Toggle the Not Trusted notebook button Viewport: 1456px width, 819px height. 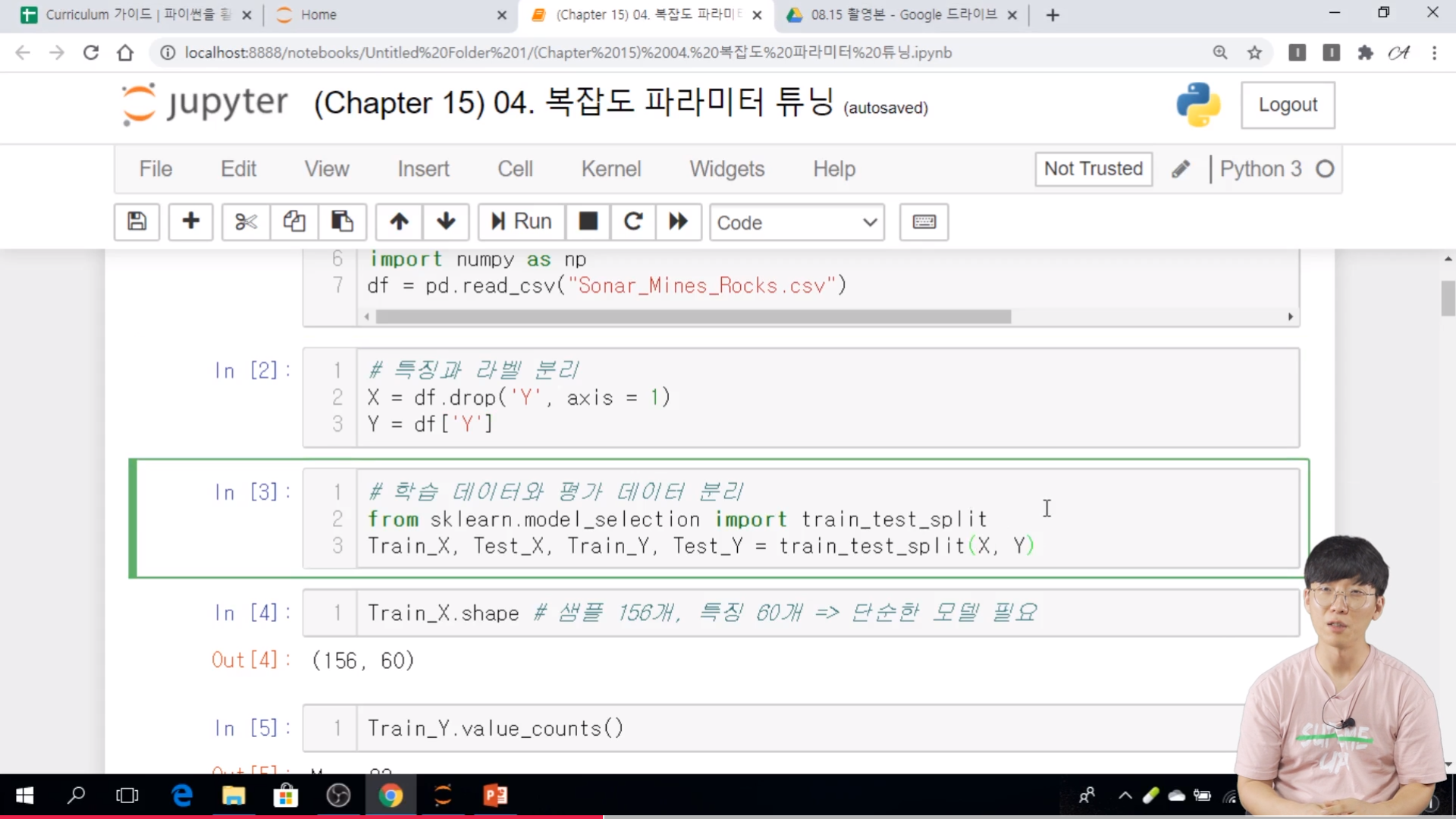(1093, 168)
